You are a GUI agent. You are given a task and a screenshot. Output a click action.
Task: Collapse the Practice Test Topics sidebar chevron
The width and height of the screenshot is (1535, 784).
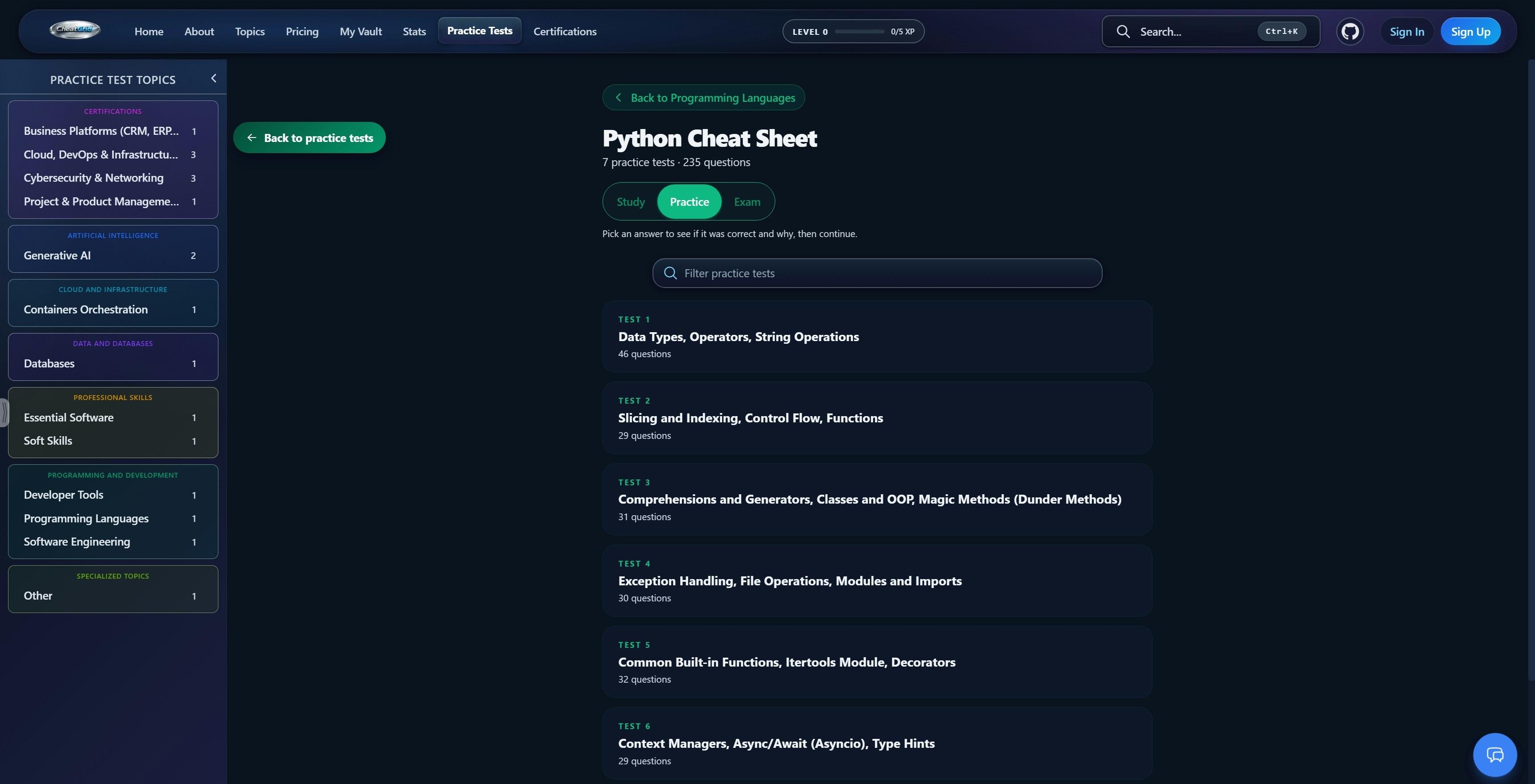[213, 79]
